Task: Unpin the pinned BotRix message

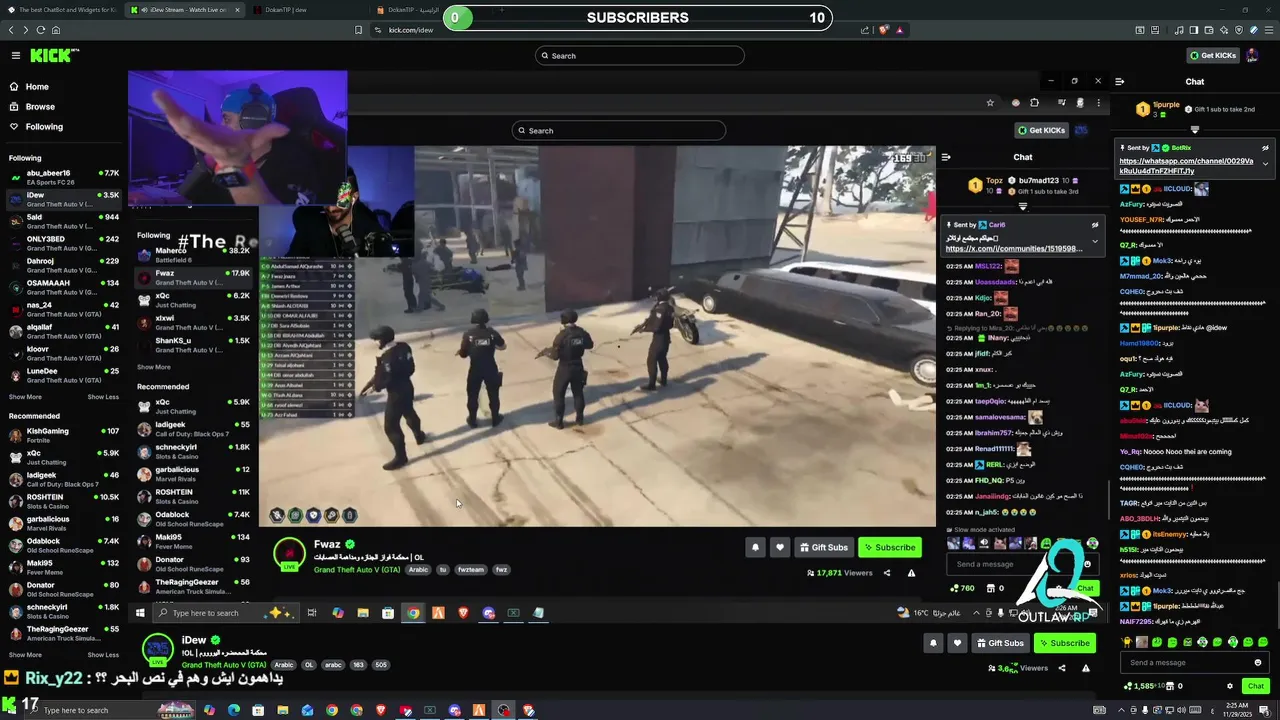Action: pos(1265,148)
